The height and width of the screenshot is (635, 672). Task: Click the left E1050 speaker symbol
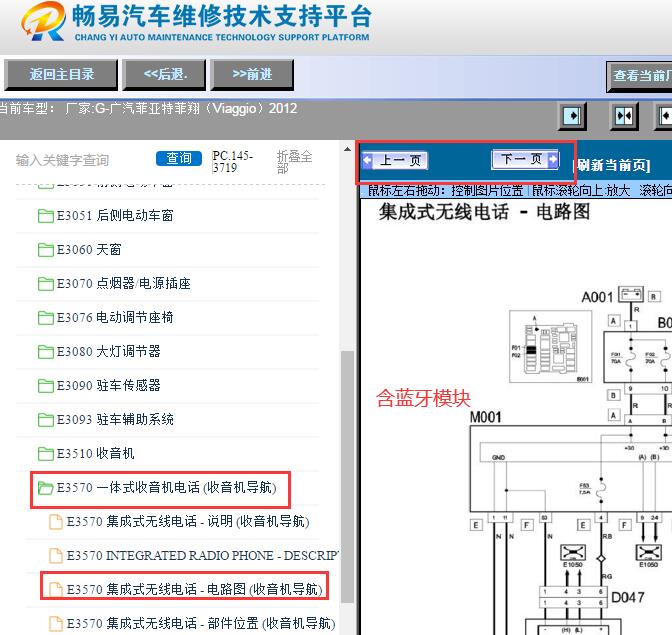pos(573,553)
